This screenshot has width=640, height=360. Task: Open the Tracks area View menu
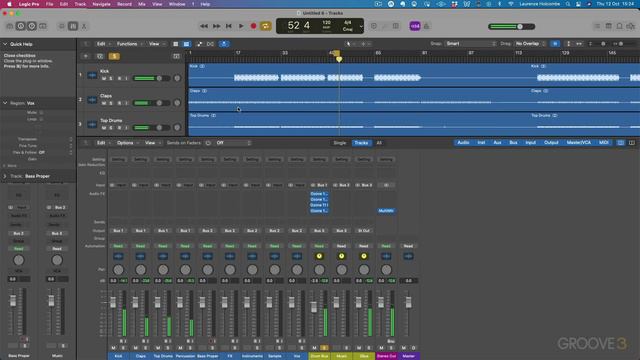pyautogui.click(x=156, y=44)
